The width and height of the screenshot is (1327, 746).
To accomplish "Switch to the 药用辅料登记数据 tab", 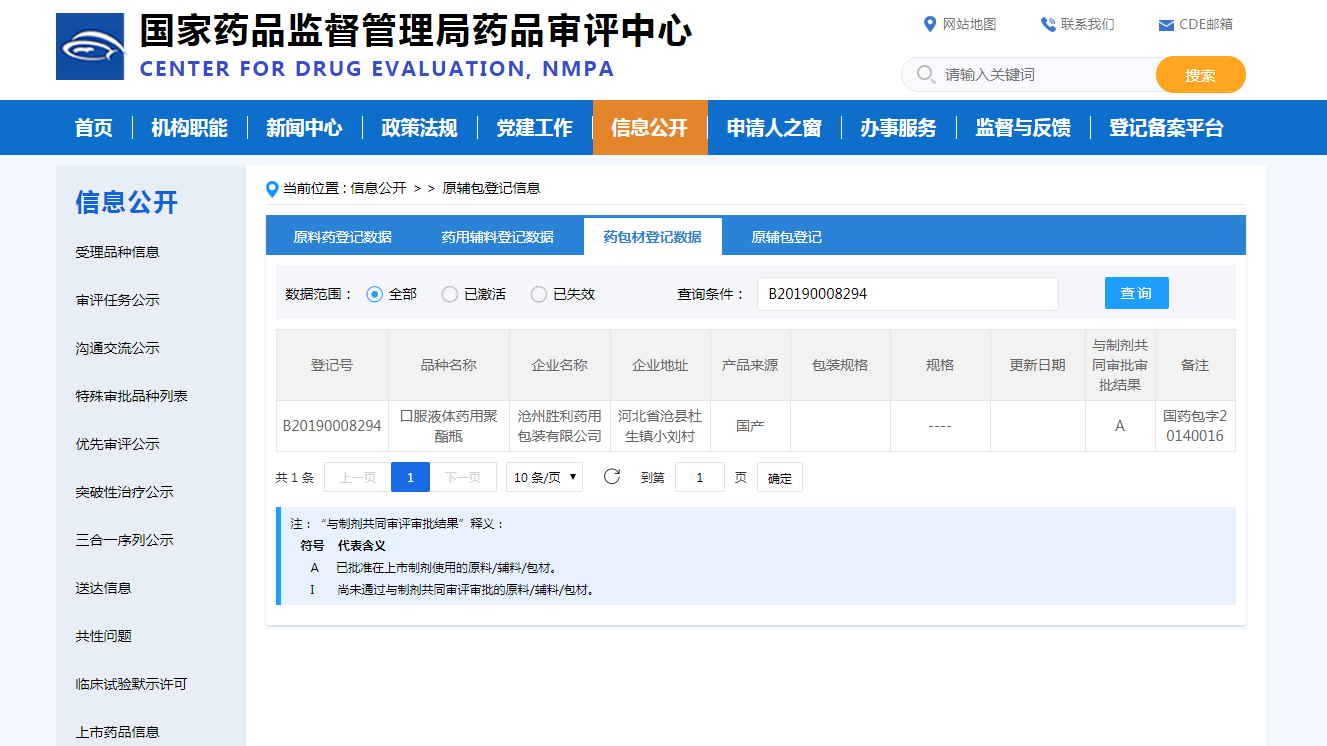I will point(497,237).
